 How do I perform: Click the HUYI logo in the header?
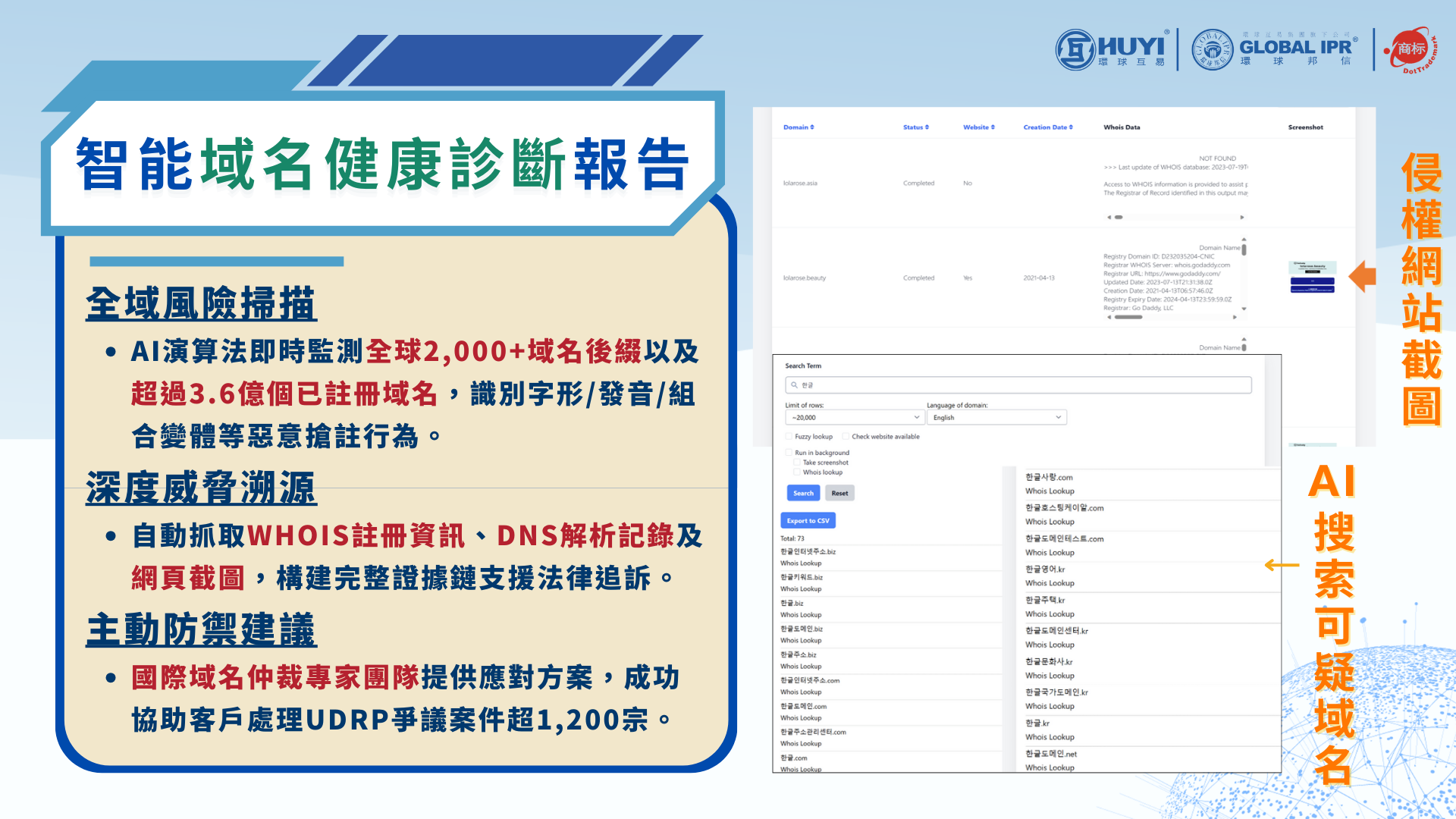pyautogui.click(x=1112, y=49)
